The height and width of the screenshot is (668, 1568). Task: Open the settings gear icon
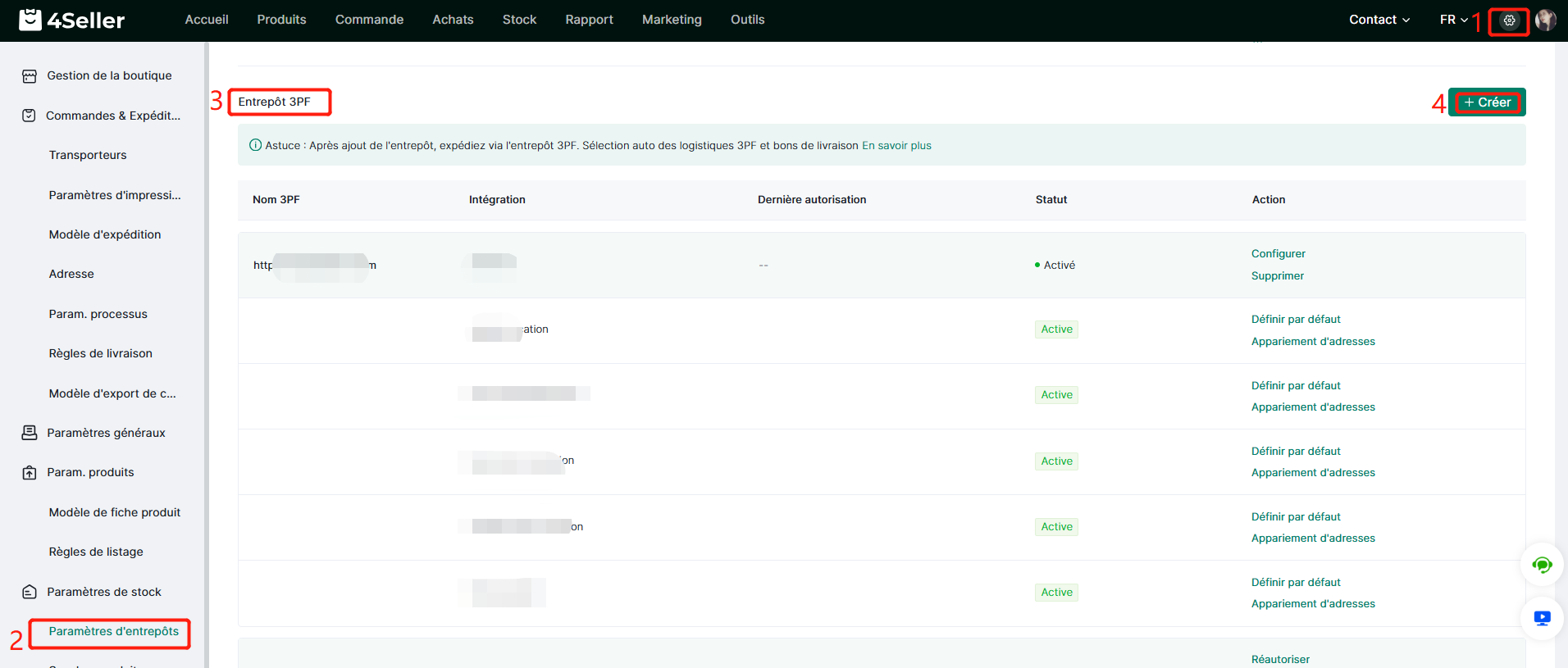coord(1509,20)
